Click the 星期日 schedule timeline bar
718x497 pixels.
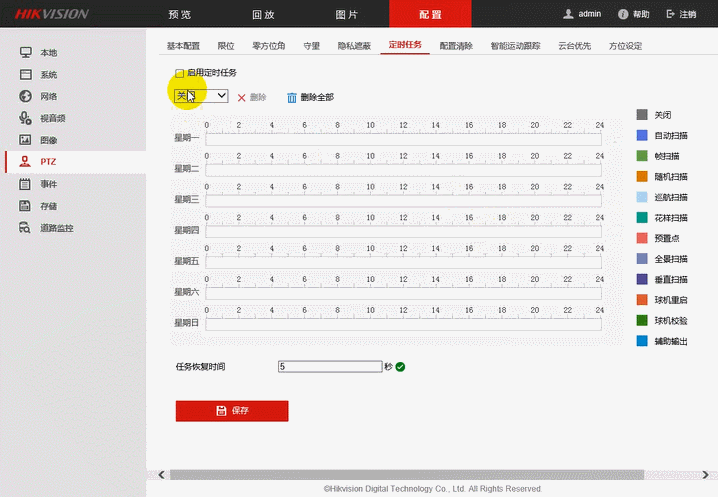coord(403,324)
